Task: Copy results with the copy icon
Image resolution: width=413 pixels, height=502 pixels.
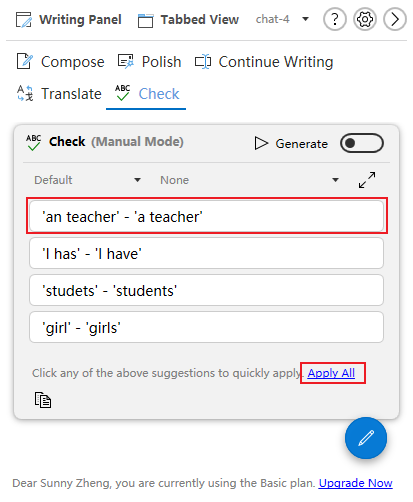Action: click(x=43, y=400)
